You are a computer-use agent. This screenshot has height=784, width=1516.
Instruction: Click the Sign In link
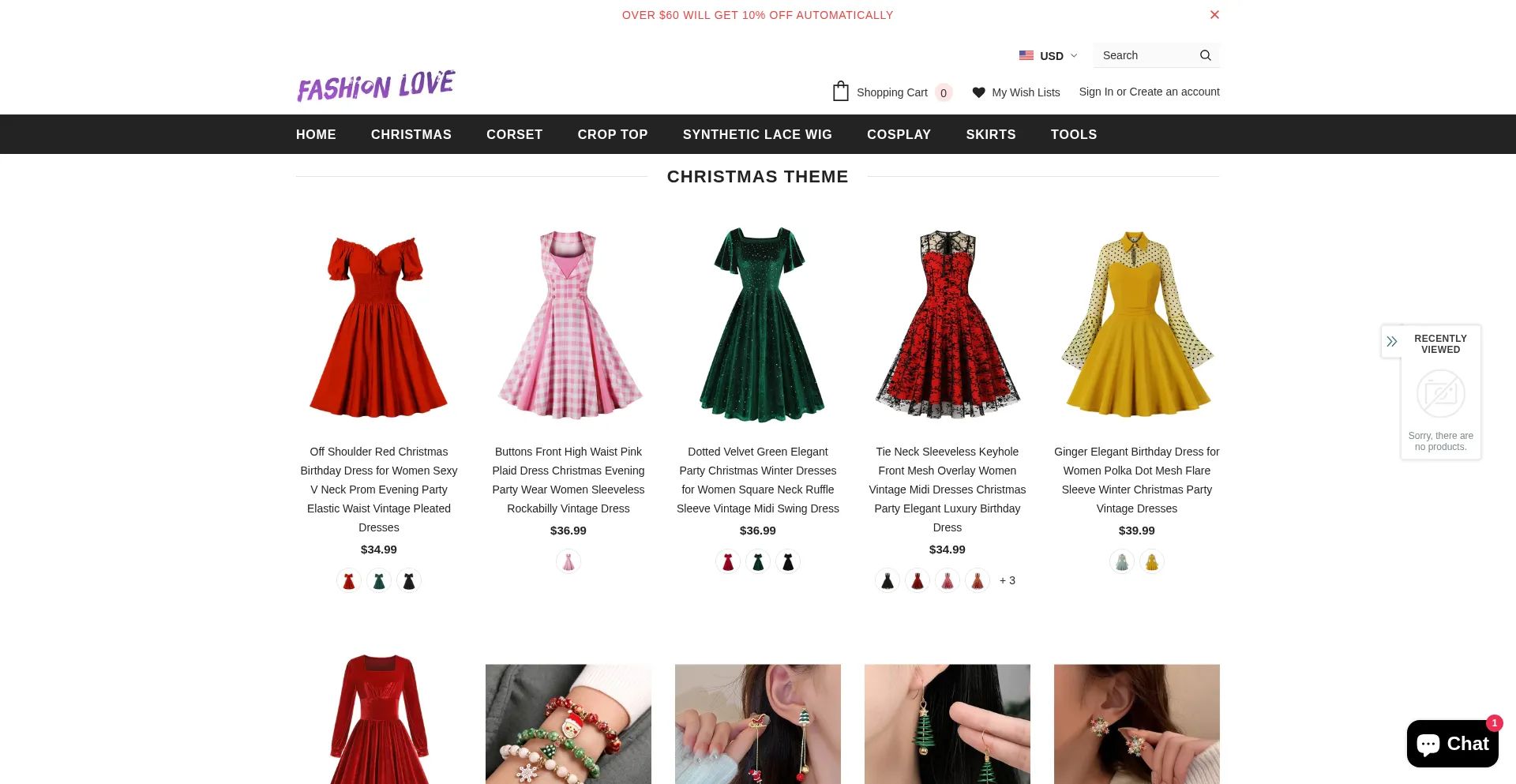(x=1095, y=92)
